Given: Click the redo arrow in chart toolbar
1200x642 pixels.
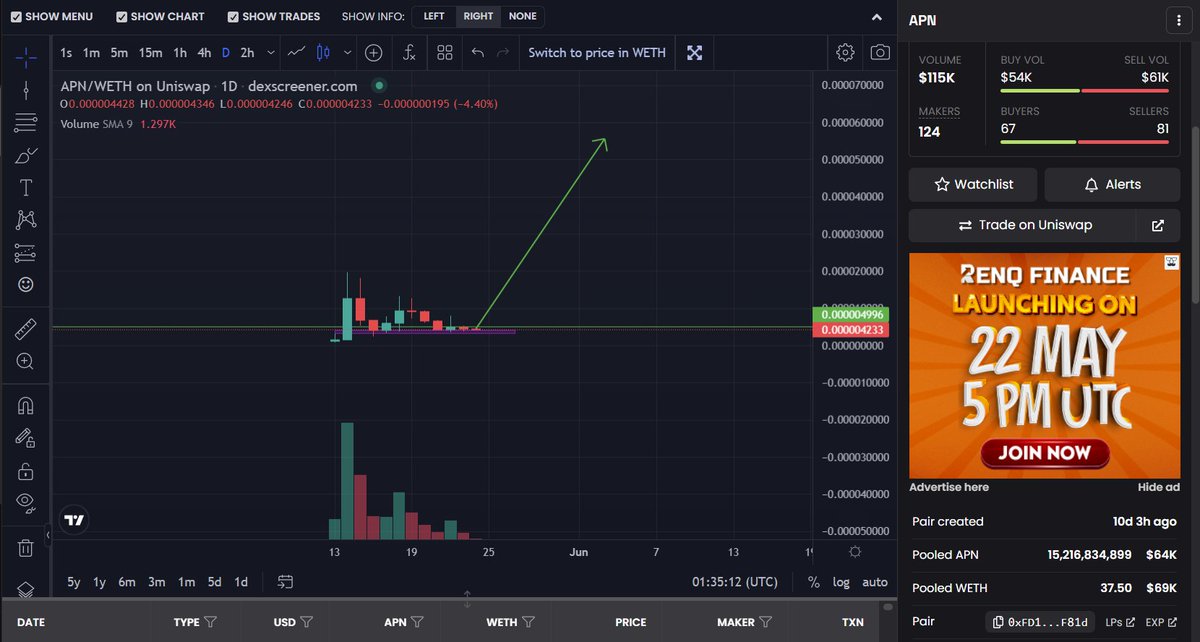Looking at the screenshot, I should pos(503,52).
